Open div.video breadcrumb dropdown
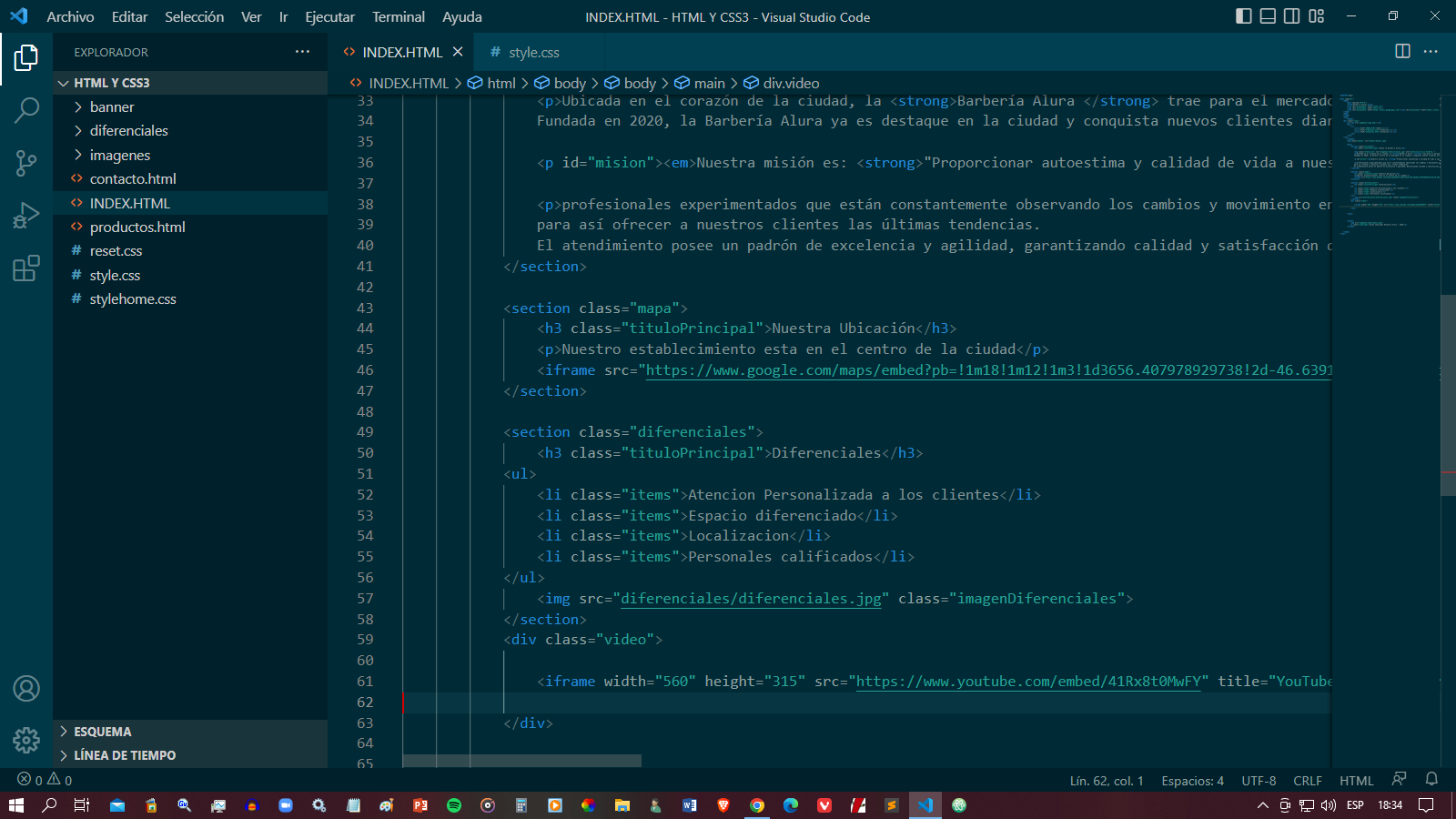Screen dimensions: 1456x819 point(782,83)
